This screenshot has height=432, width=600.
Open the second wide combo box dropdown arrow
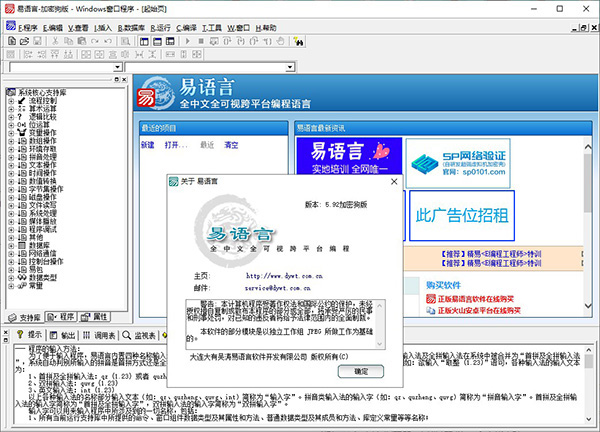point(290,67)
